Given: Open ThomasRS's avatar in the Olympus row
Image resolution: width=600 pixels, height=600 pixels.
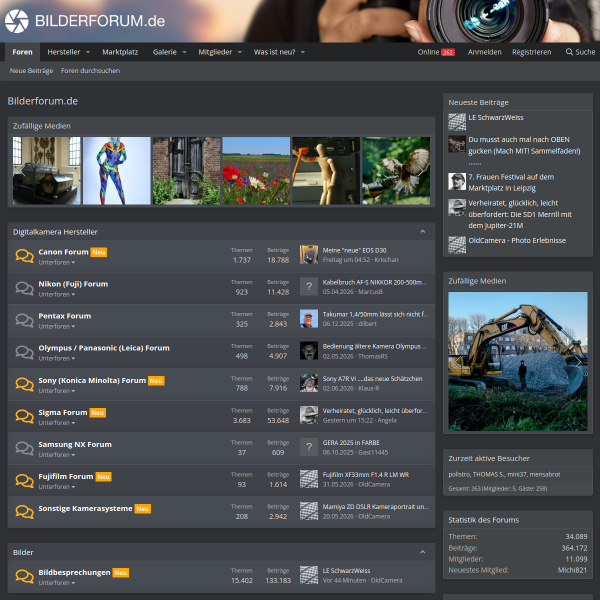Looking at the screenshot, I should [309, 351].
